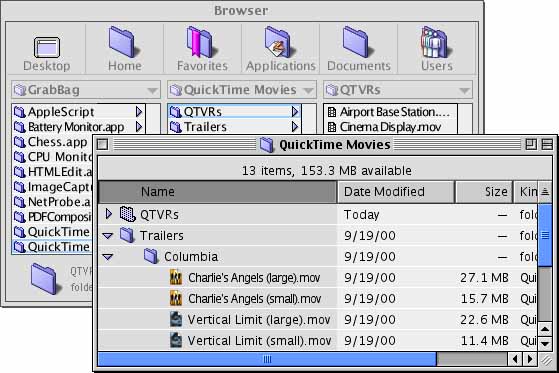Toggle sort order button above scrollbar
Viewport: 559px width, 373px height.
545,192
